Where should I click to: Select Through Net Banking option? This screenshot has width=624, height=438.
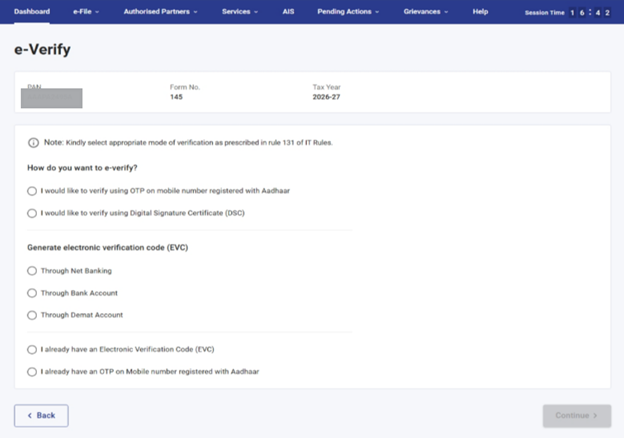32,270
